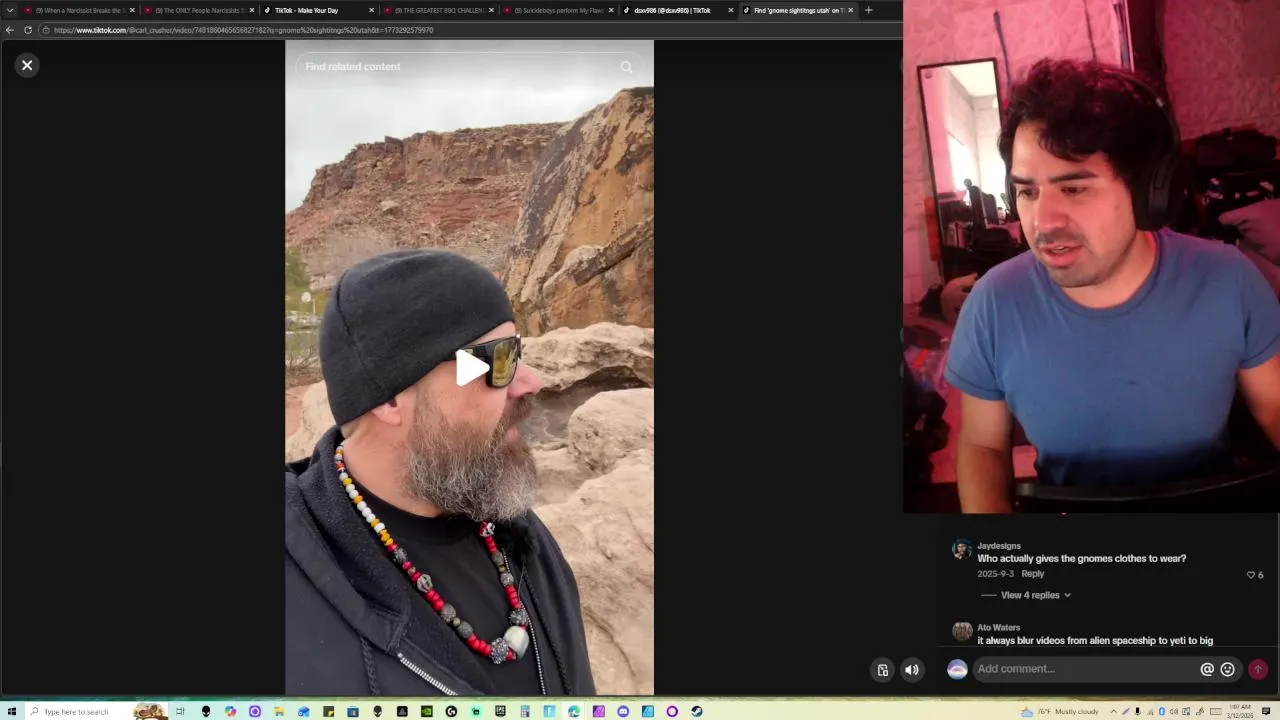Switch to 'Suicideboys perform' tab
The width and height of the screenshot is (1280, 720).
[557, 10]
